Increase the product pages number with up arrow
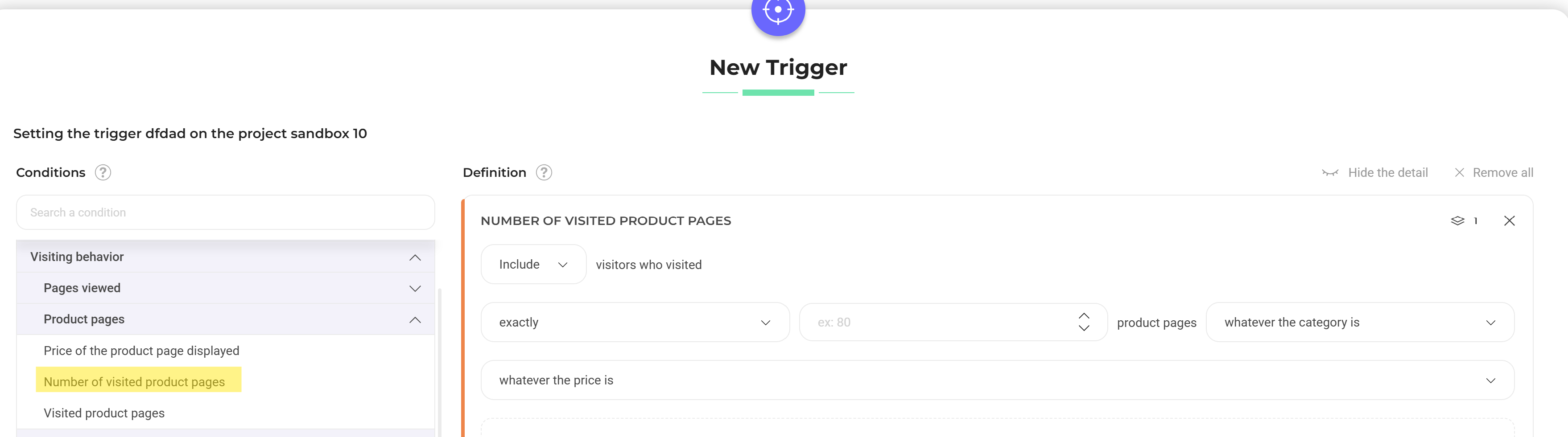The image size is (1568, 437). tap(1084, 315)
